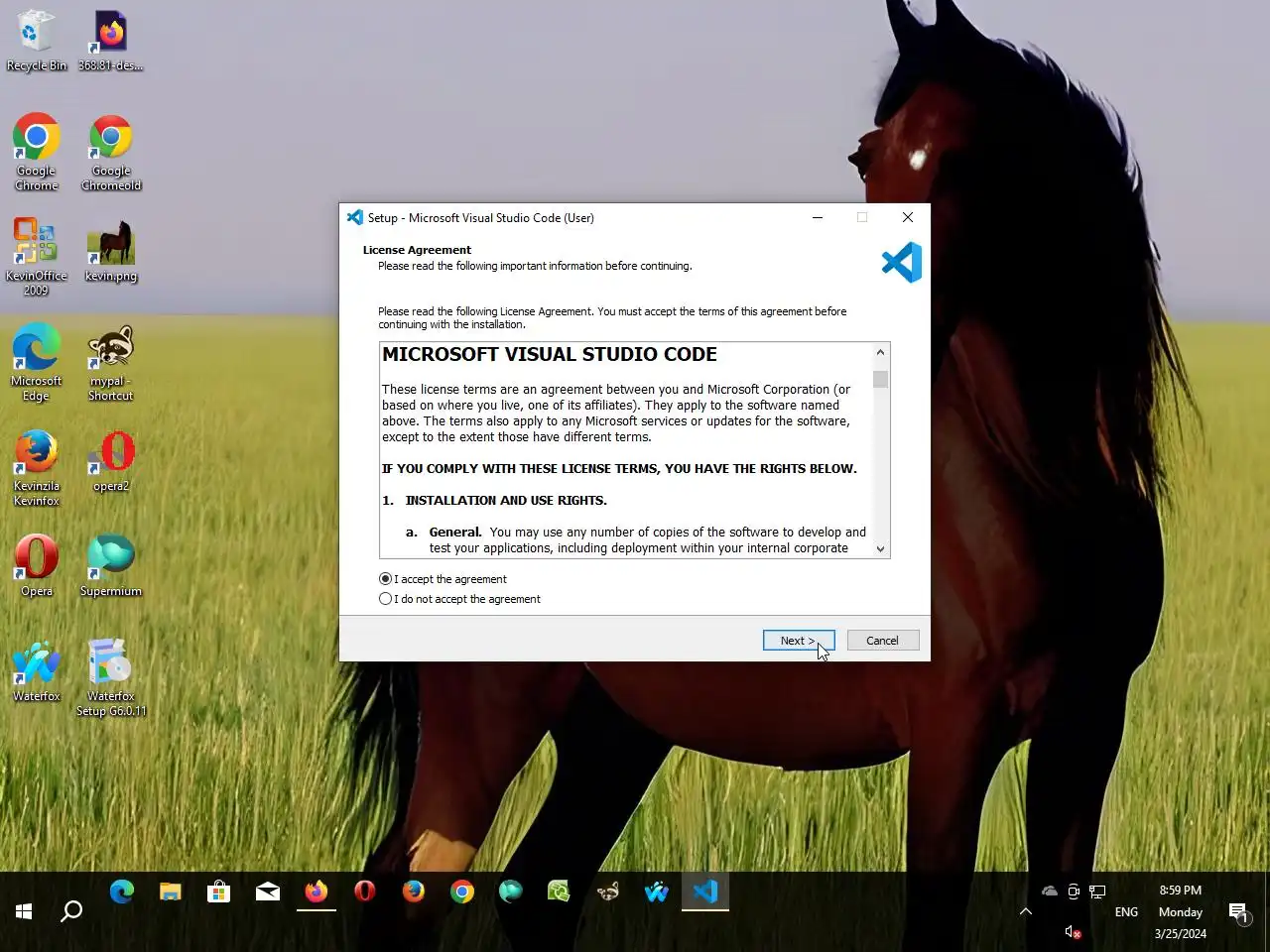Open the Windows Start menu
The height and width of the screenshot is (952, 1270).
click(24, 911)
